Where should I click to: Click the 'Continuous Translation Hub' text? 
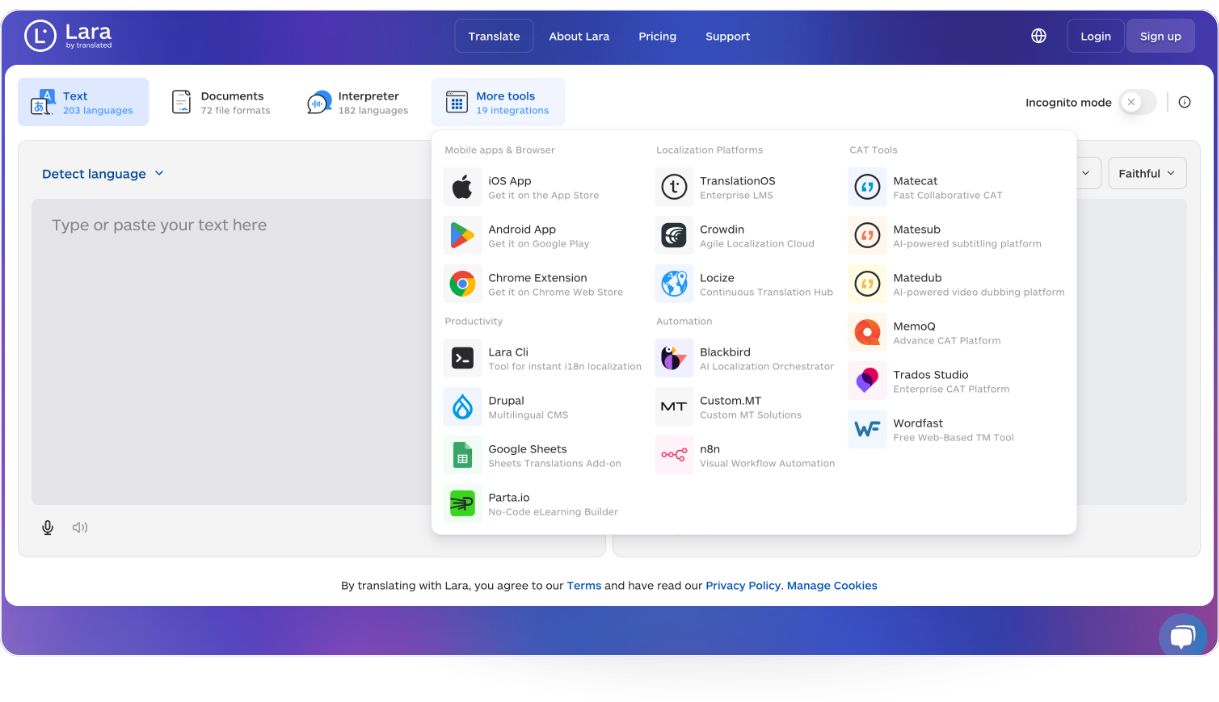pos(766,292)
